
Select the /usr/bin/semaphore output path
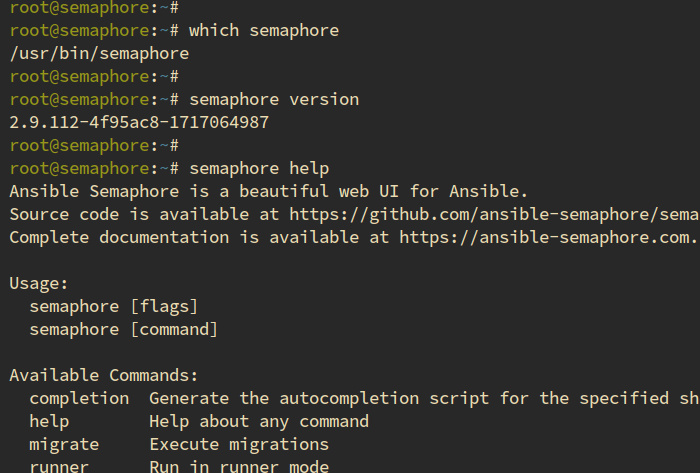[x=99, y=53]
